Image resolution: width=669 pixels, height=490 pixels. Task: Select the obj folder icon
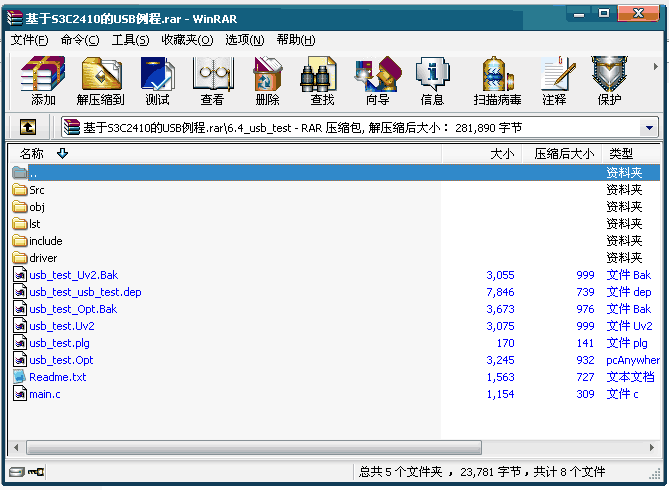click(20, 207)
